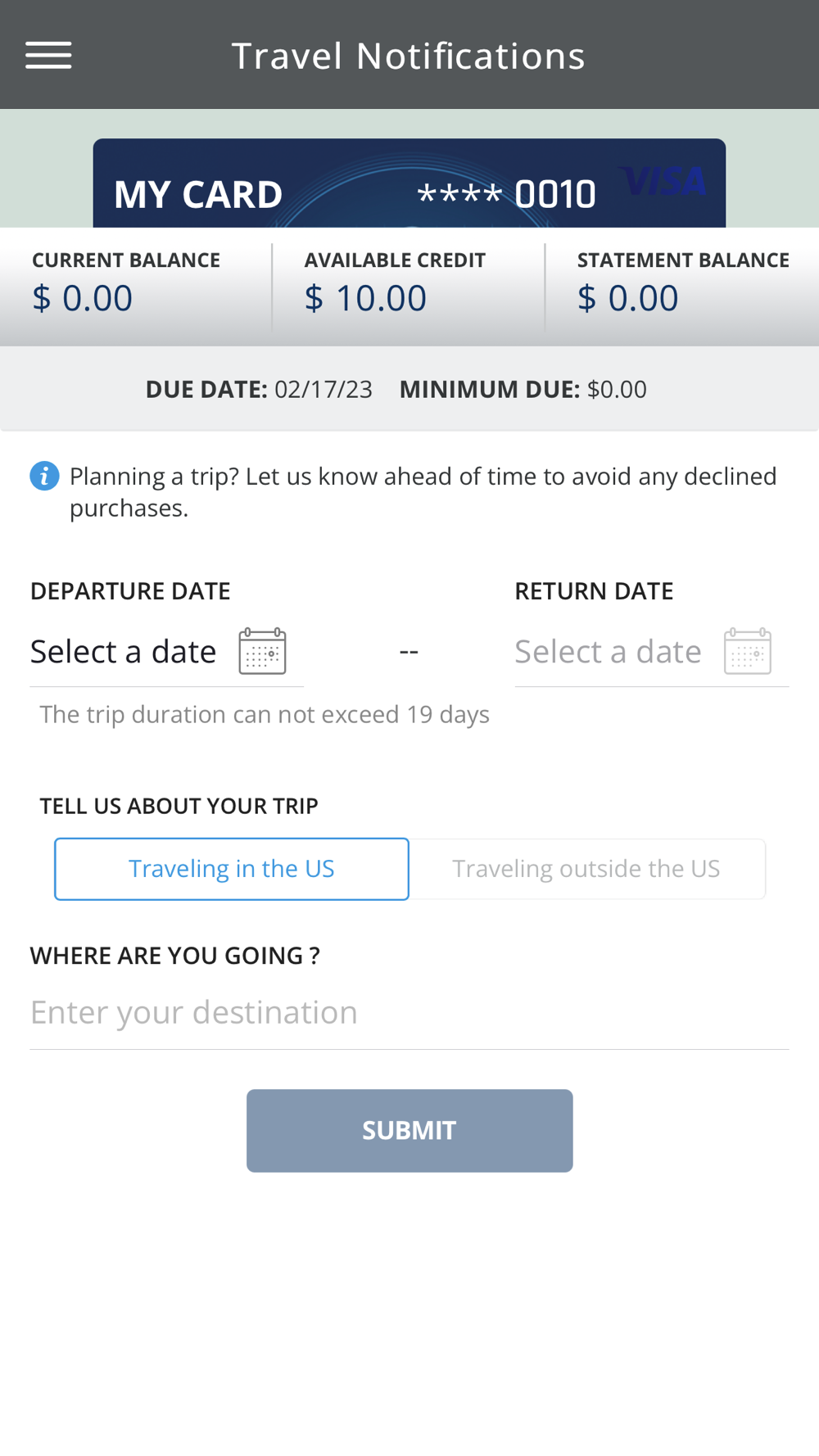Click the return Select a date field
Image resolution: width=819 pixels, height=1456 pixels.
(x=651, y=652)
